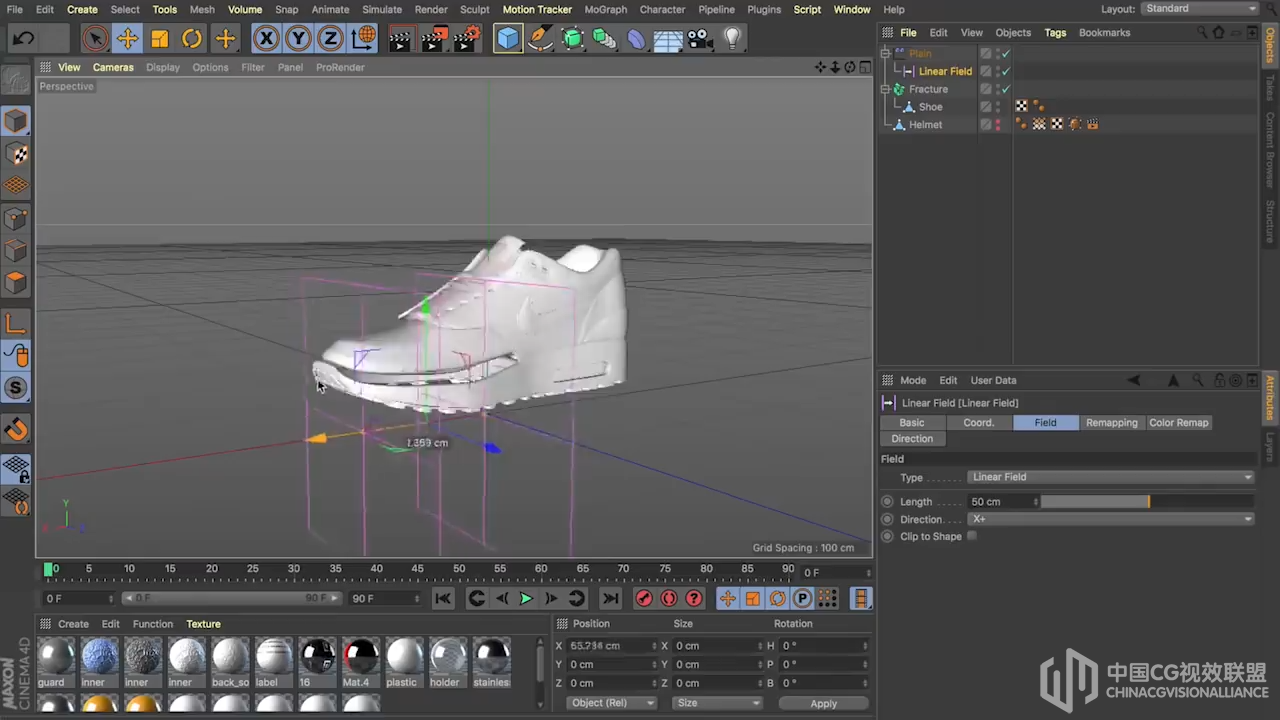Toggle Helmet visibility dots
The width and height of the screenshot is (1280, 720).
pyautogui.click(x=997, y=125)
